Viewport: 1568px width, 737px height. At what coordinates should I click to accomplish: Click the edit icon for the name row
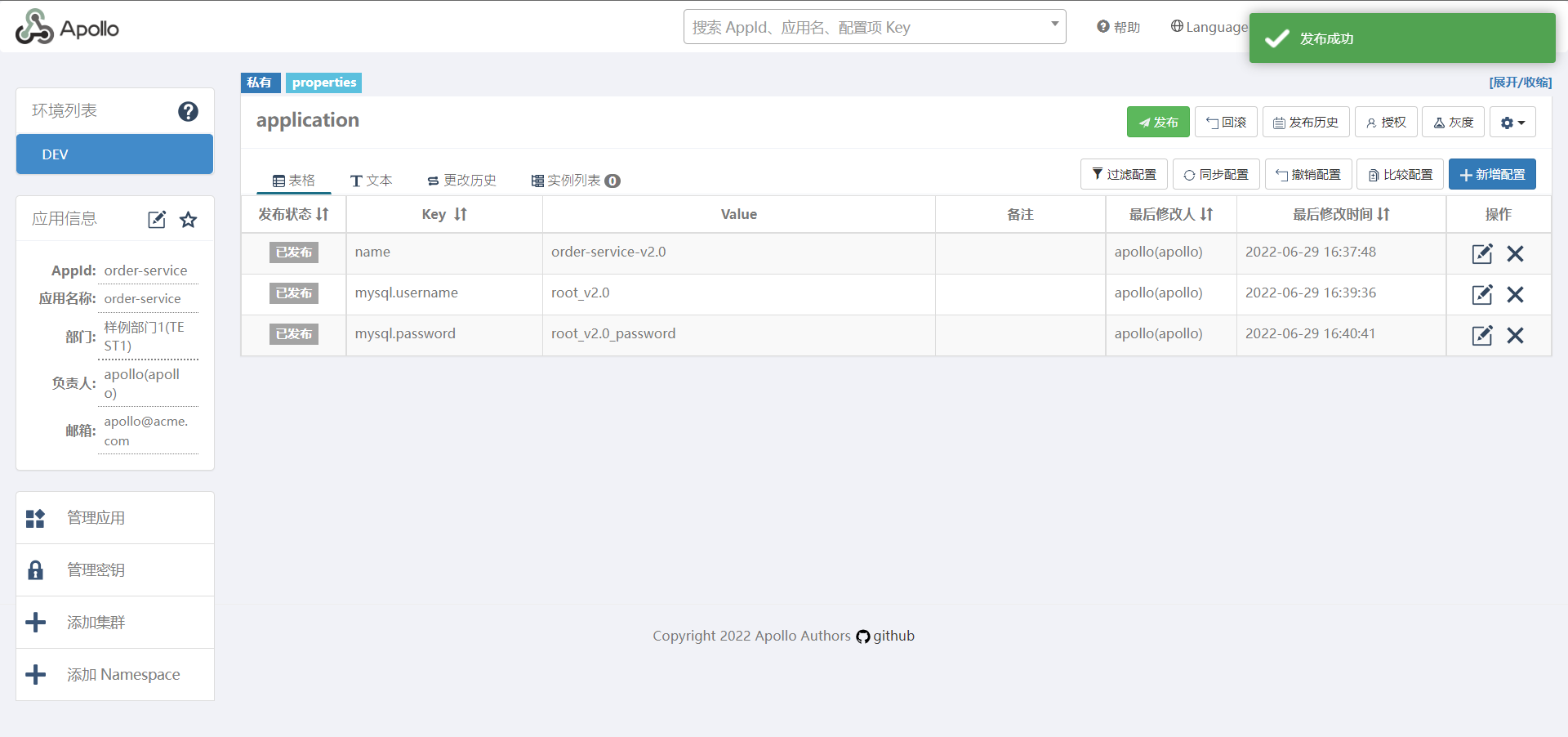coord(1481,254)
